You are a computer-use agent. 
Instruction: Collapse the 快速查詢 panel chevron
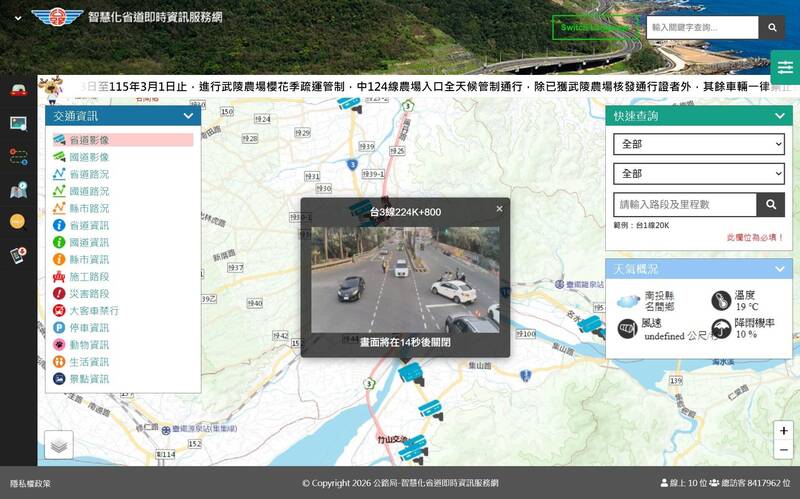(780, 116)
